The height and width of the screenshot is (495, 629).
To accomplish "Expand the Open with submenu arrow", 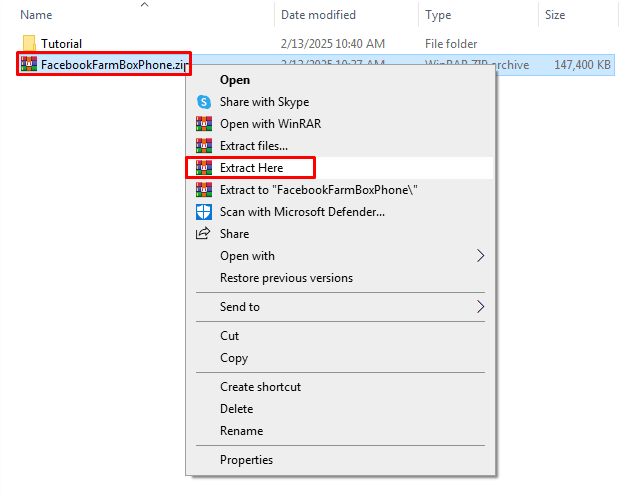I will click(x=480, y=256).
